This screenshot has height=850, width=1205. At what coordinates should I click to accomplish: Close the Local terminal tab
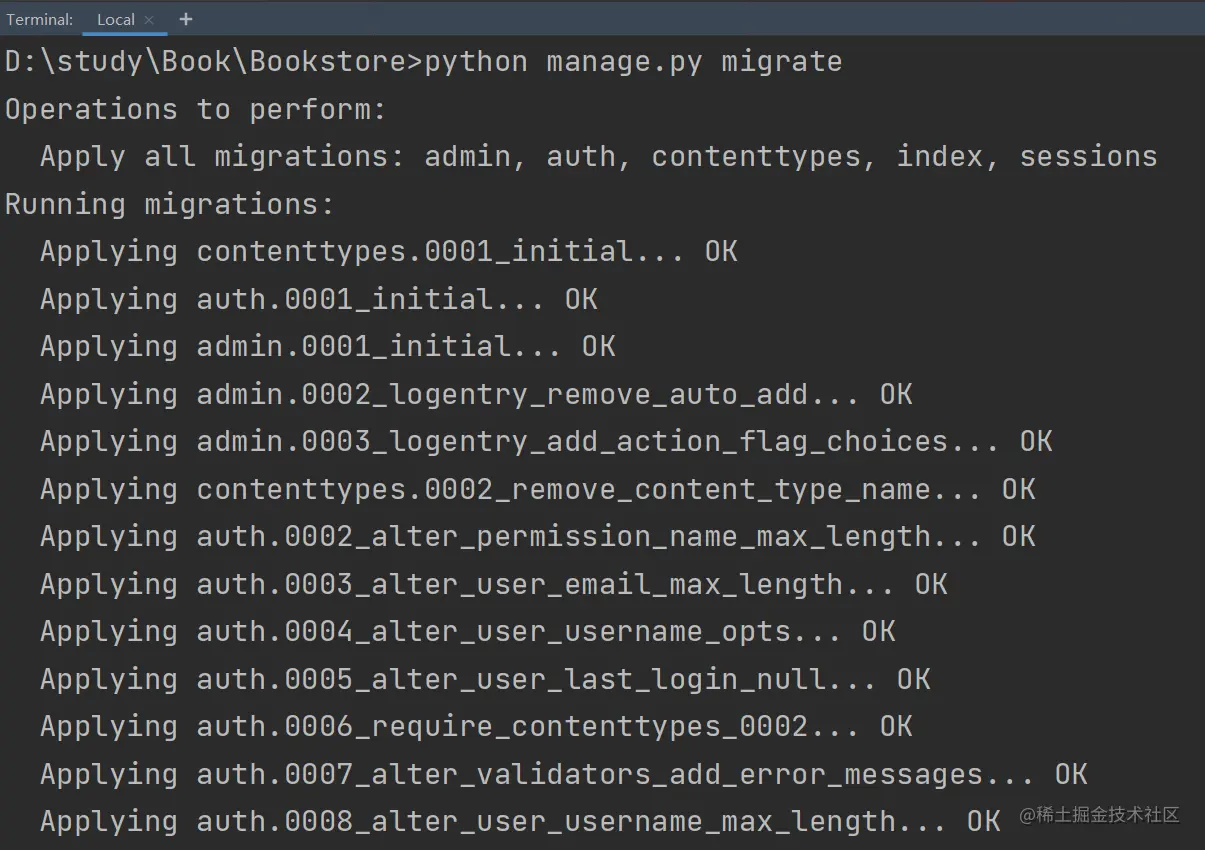coord(149,20)
